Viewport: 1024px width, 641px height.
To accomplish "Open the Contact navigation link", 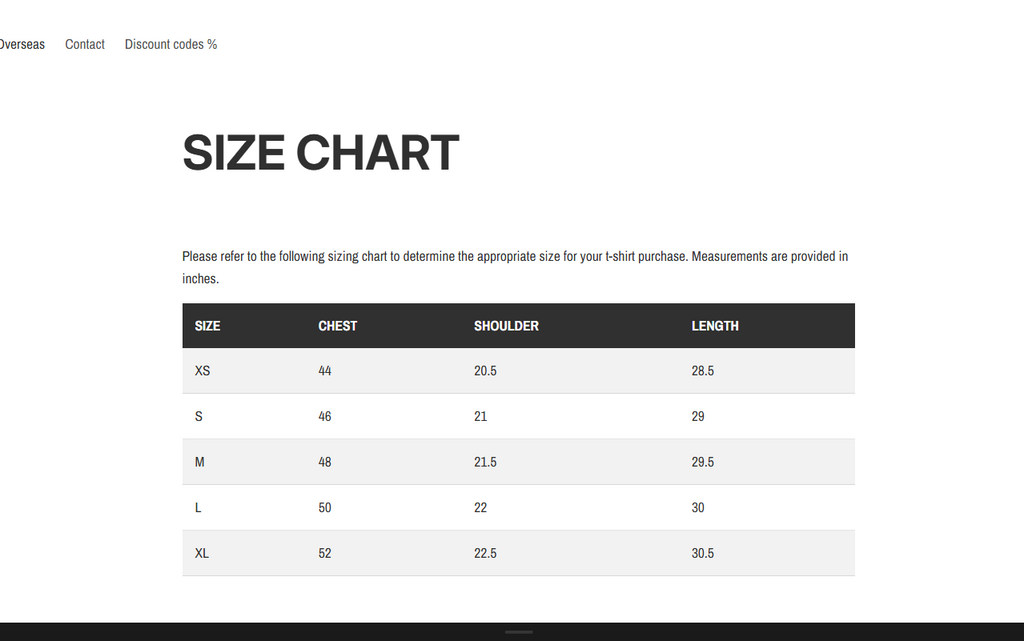I will tap(85, 44).
